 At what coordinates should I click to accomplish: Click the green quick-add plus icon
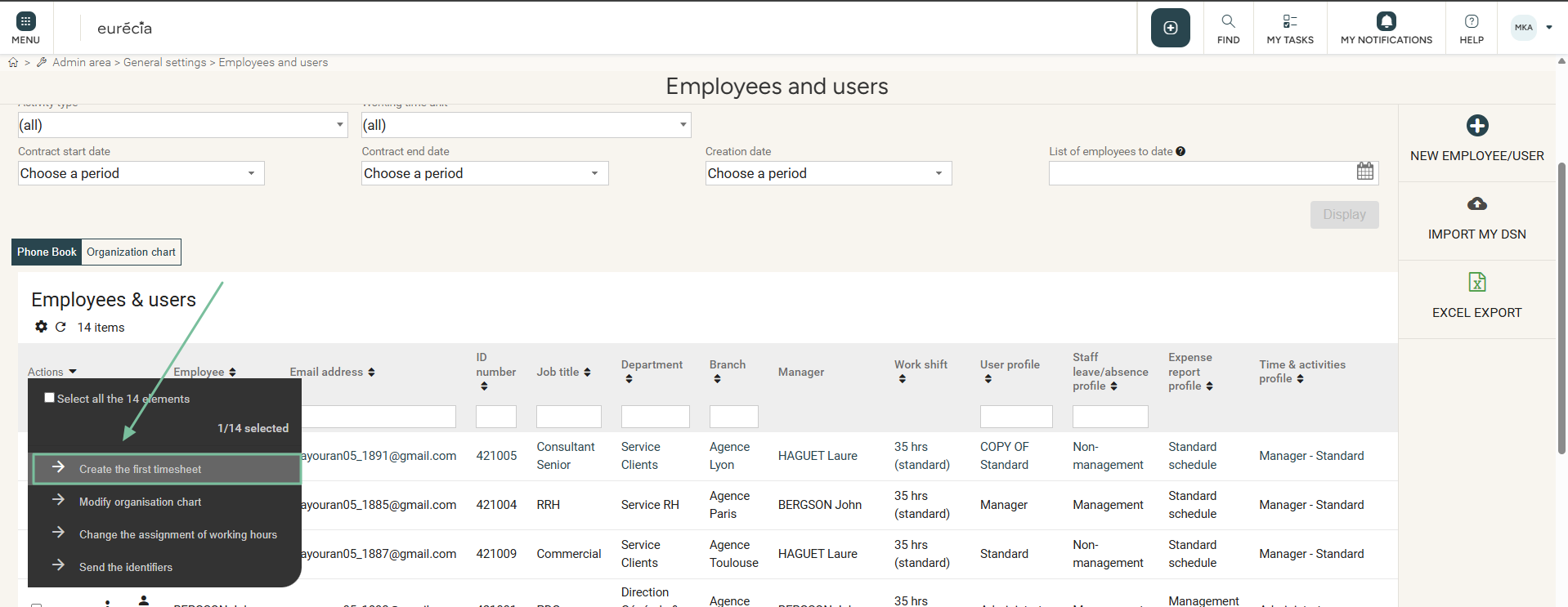click(1170, 28)
